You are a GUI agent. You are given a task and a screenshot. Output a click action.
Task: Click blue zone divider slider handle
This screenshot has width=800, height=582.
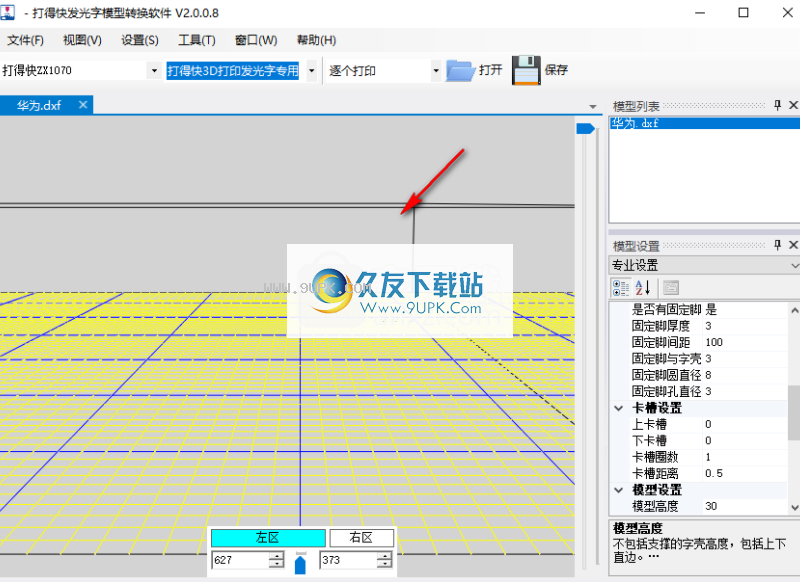pyautogui.click(x=301, y=565)
